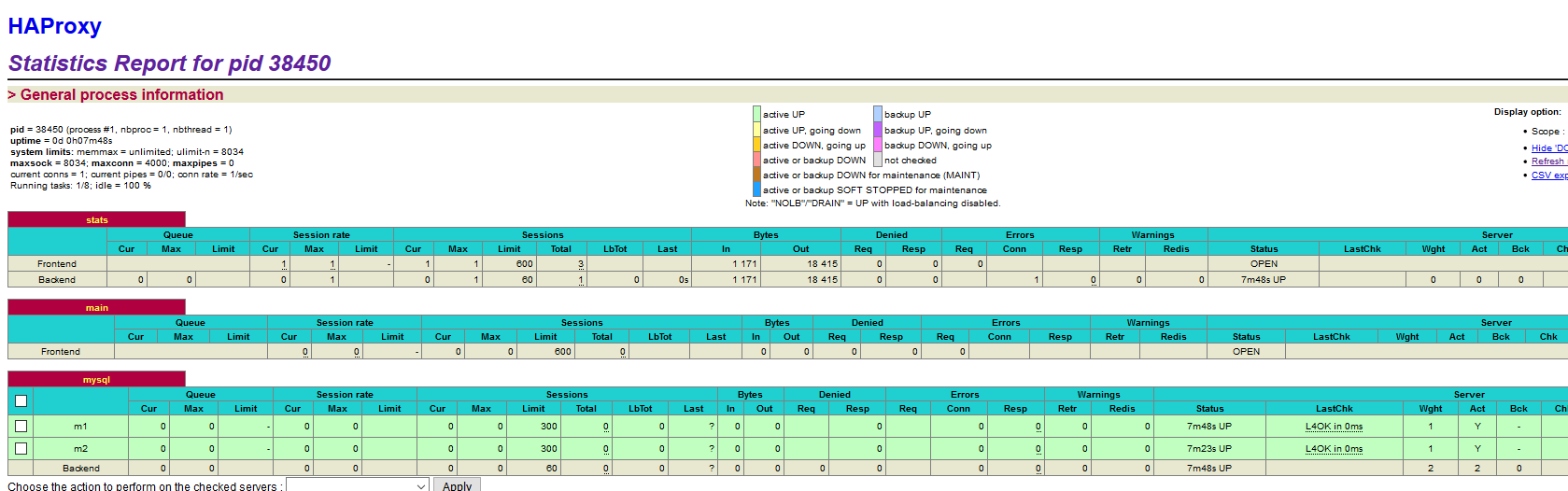
Task: Click the SOFT STOPPED for maintenance swatch
Action: 757,189
